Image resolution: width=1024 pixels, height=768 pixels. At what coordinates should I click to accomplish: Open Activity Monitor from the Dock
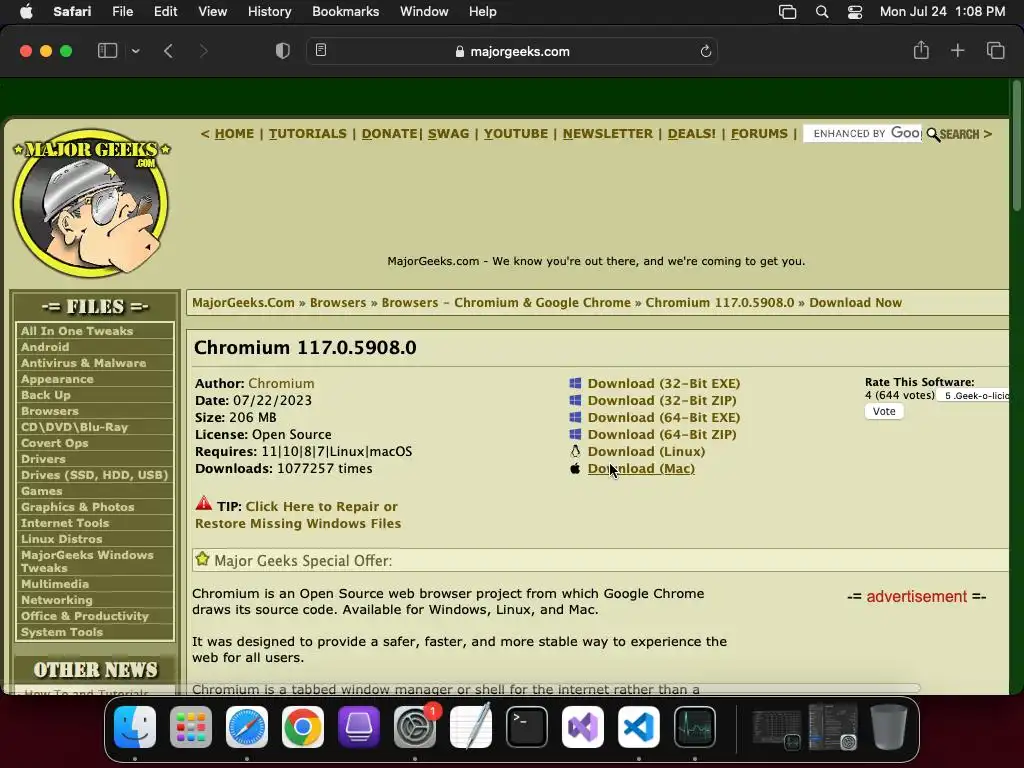pyautogui.click(x=694, y=726)
